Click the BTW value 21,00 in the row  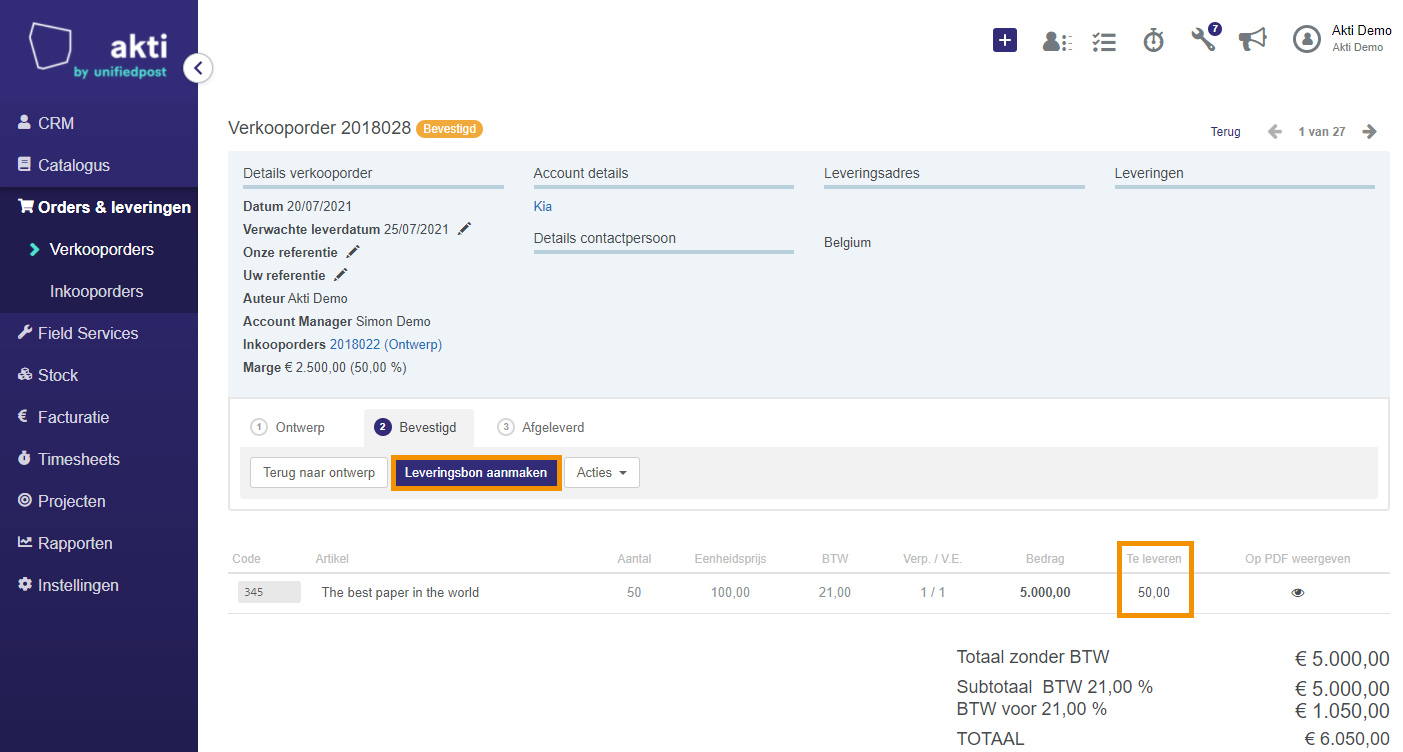pyautogui.click(x=835, y=592)
